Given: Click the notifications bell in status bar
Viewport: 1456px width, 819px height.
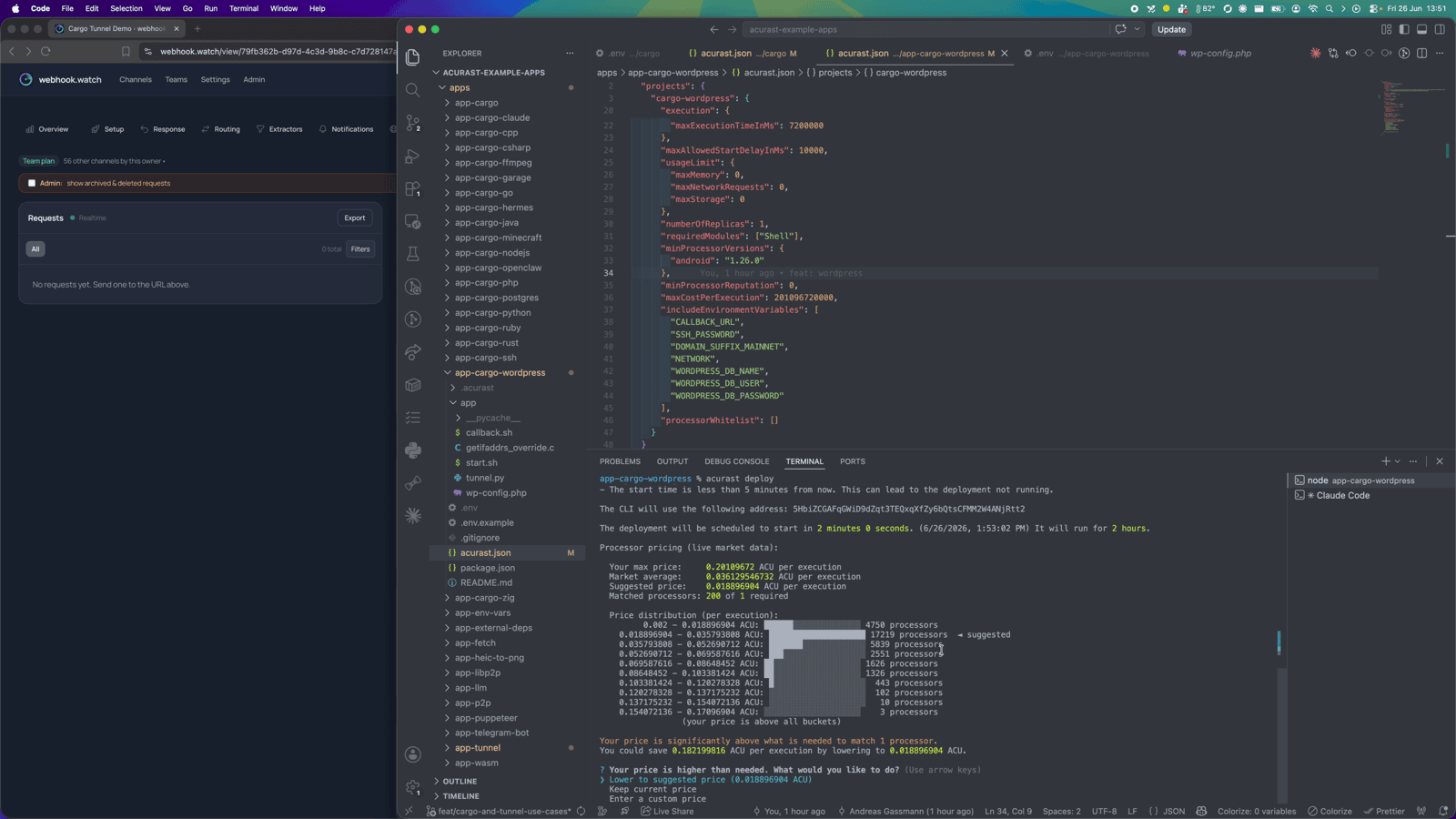Looking at the screenshot, I should (x=1443, y=811).
